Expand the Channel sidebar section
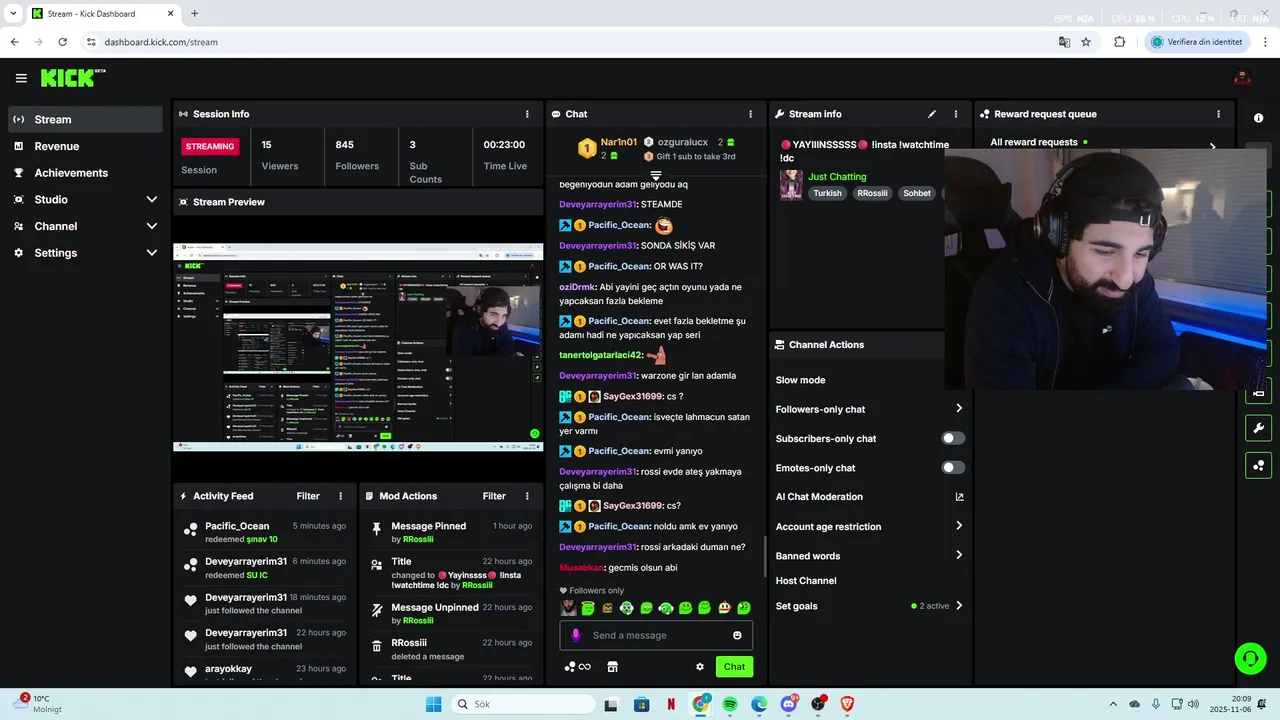This screenshot has height=720, width=1280. tap(85, 226)
